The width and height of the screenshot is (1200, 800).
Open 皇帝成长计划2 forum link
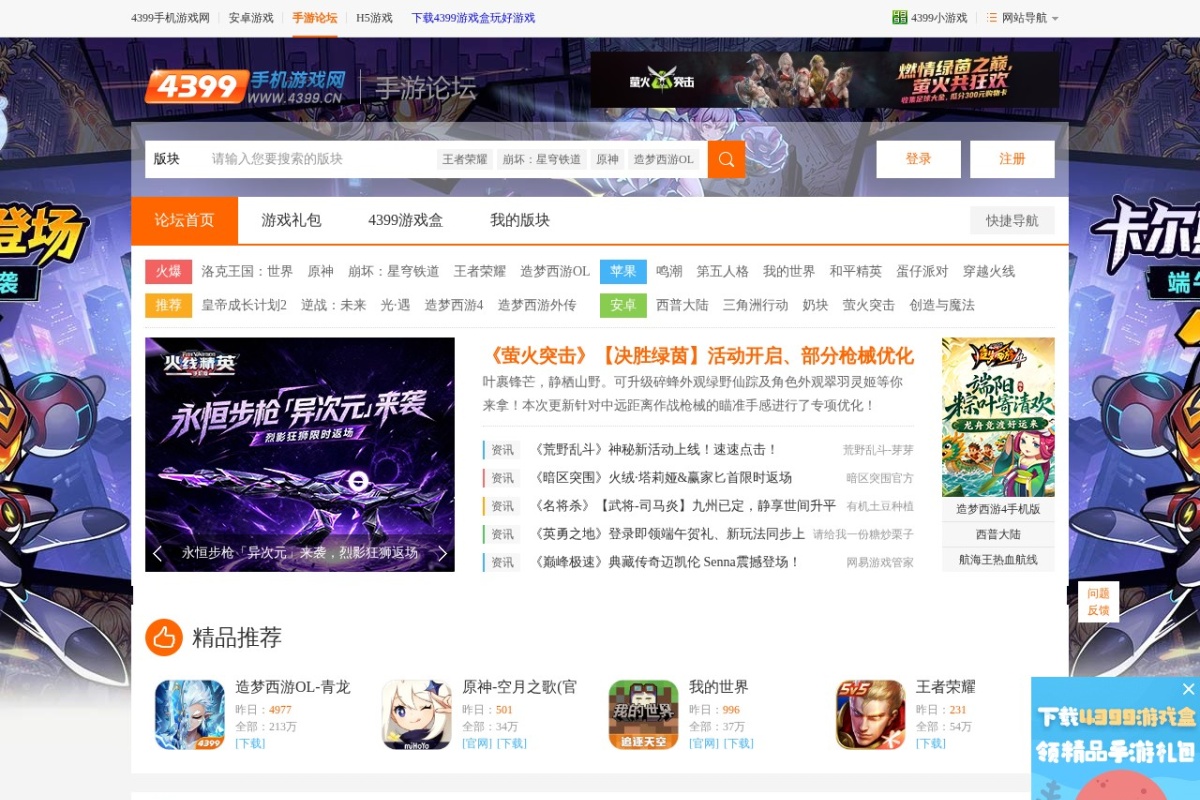coord(244,305)
